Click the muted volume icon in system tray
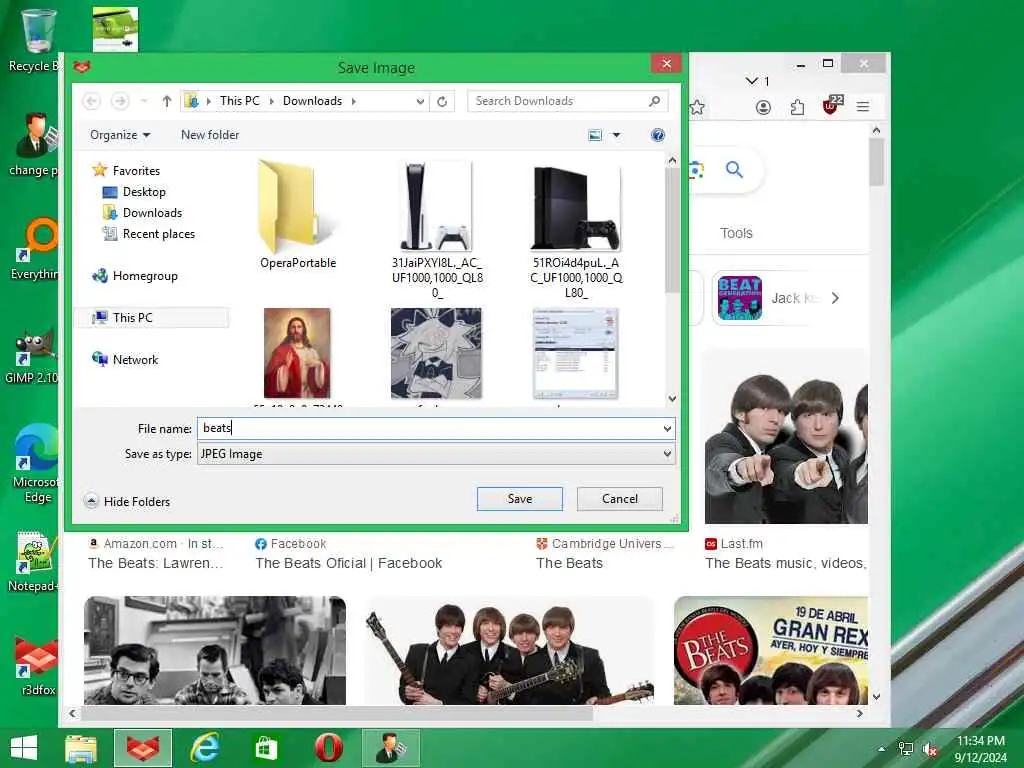This screenshot has width=1024, height=768. tap(929, 749)
